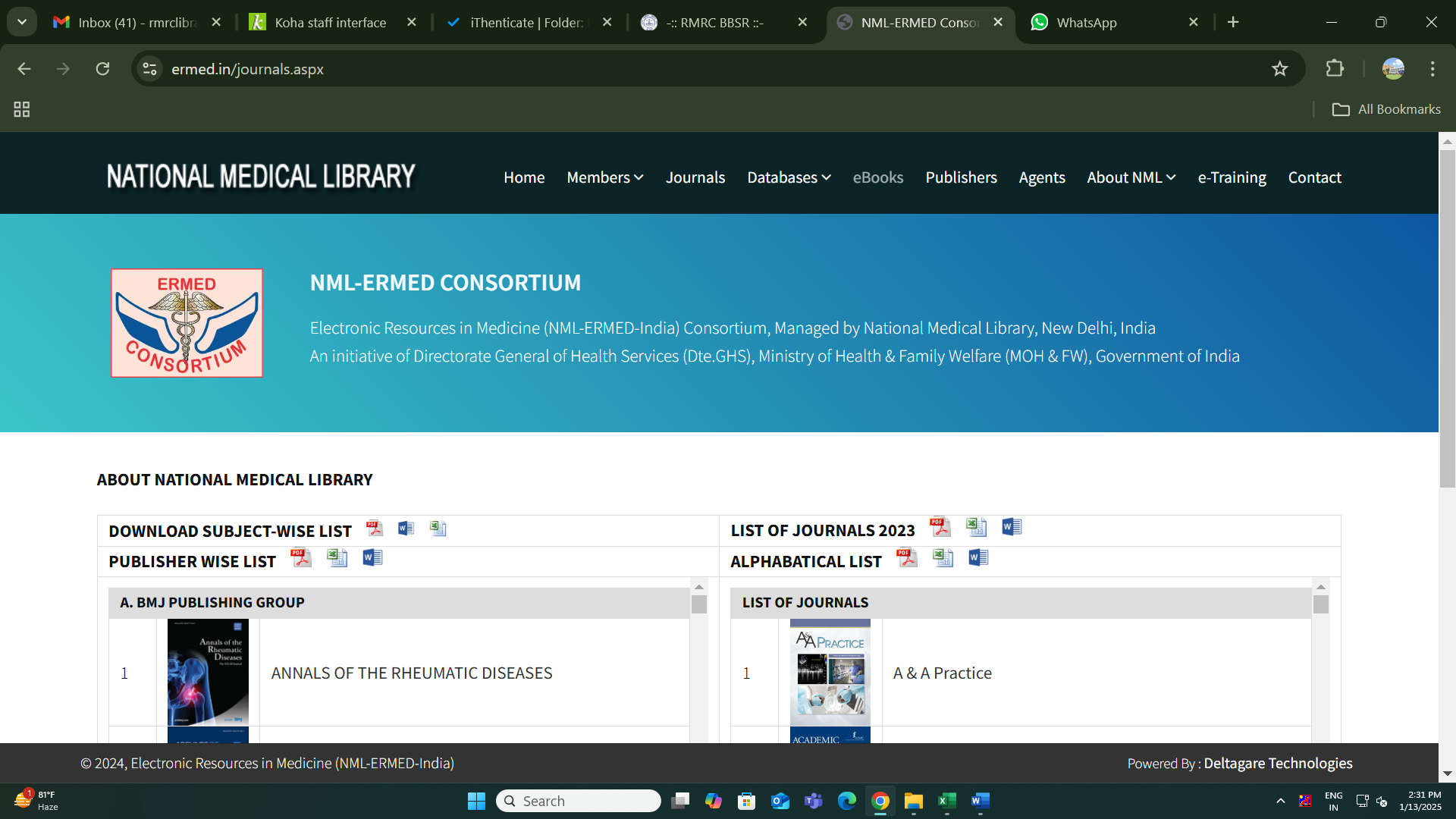Expand the Databases dropdown menu
The height and width of the screenshot is (819, 1456).
click(789, 177)
